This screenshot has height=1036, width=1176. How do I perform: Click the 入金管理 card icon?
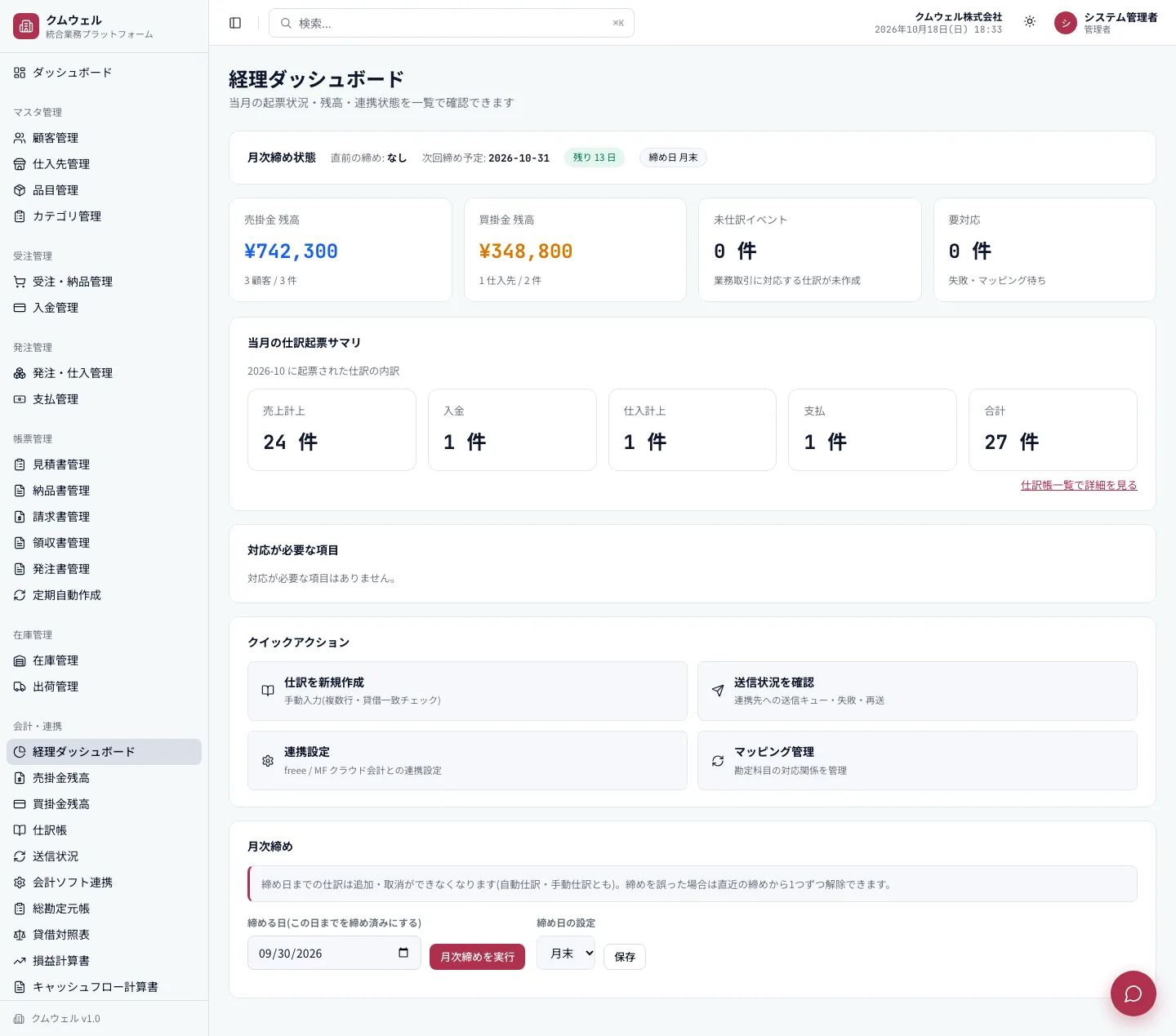tap(20, 308)
